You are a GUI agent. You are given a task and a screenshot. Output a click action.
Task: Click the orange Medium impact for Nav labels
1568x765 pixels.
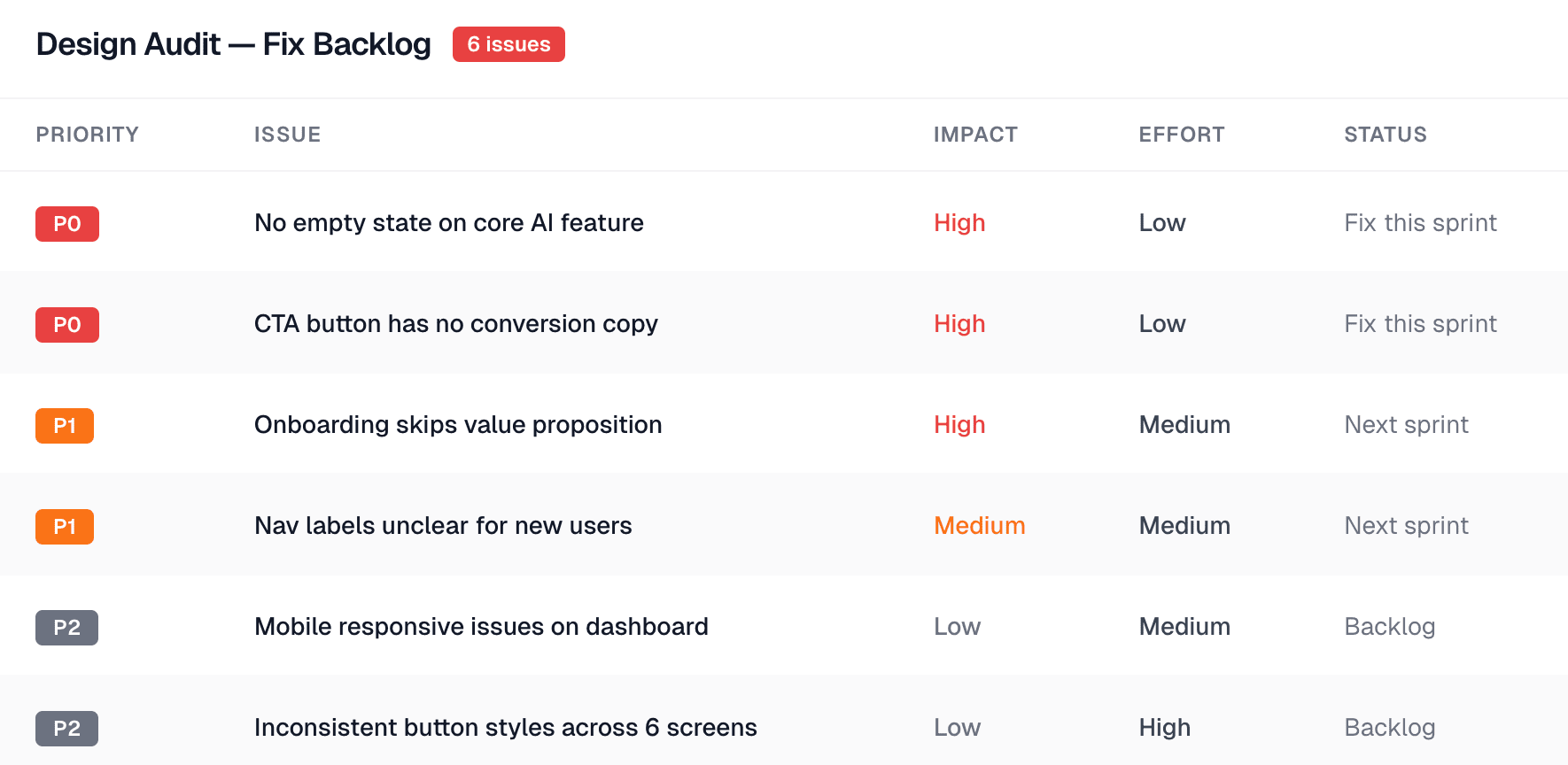[x=979, y=526]
